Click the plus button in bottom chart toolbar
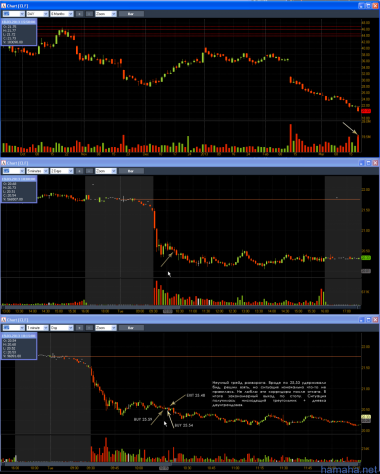 coord(79,328)
